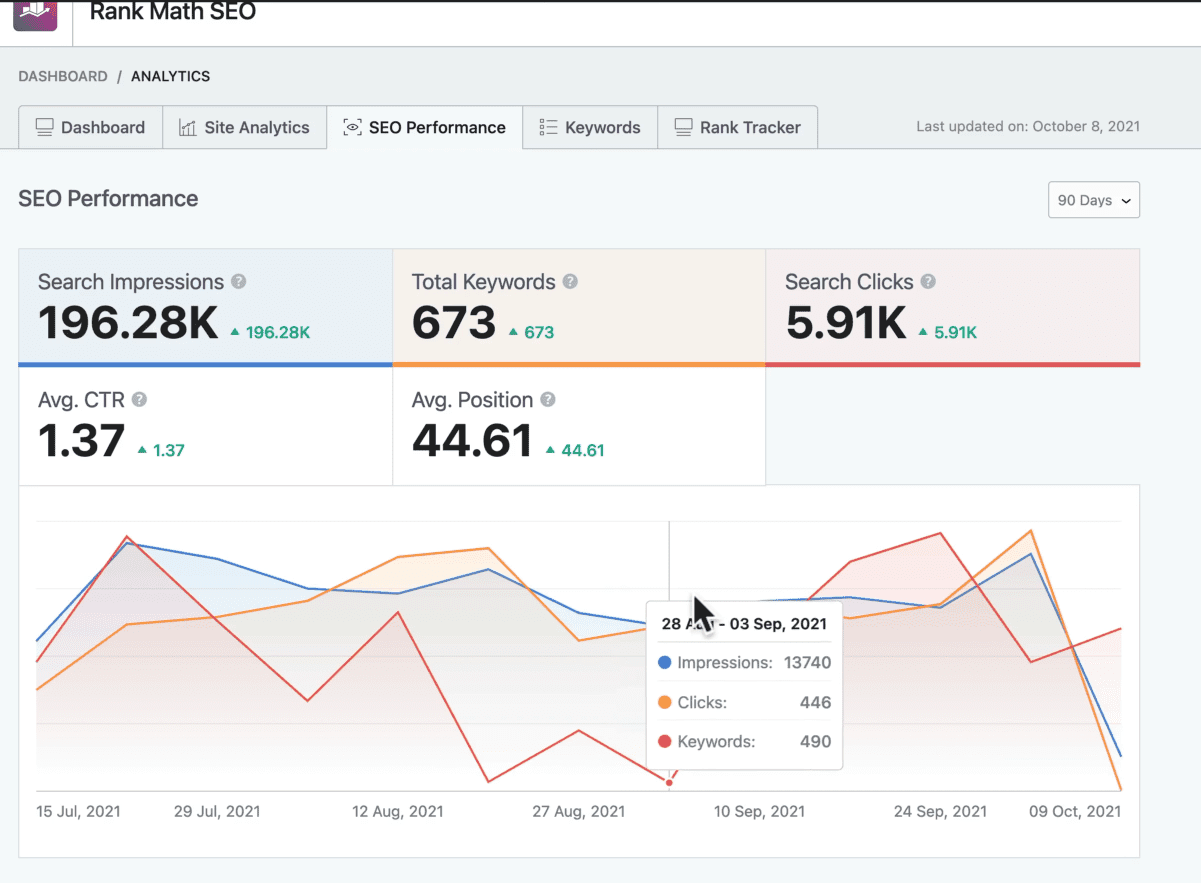
Task: Click the Search Impressions help icon
Action: coord(239,282)
